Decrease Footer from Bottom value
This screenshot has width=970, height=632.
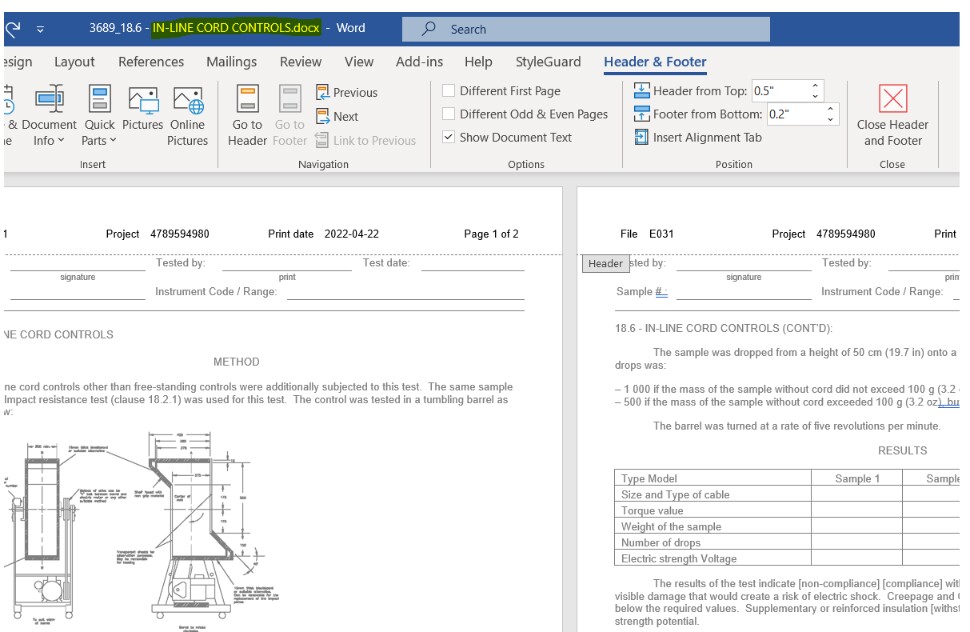coord(831,119)
